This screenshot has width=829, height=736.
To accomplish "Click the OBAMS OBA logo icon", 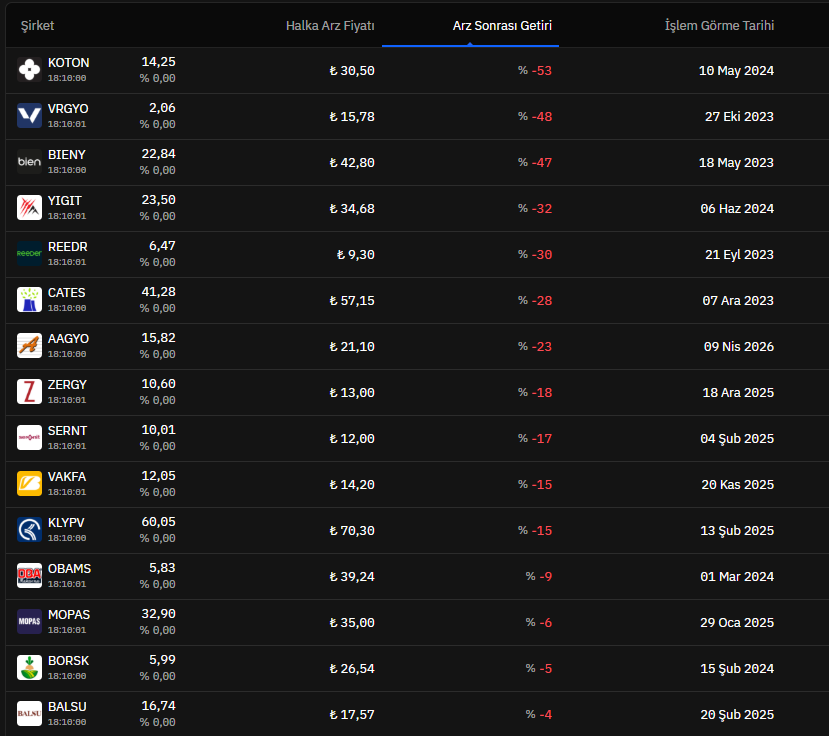I will click(29, 576).
